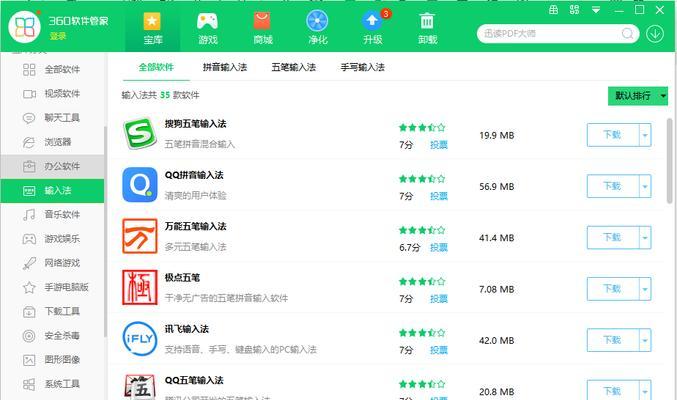
Task: Expand download options for 极点五笔
Action: coord(645,289)
